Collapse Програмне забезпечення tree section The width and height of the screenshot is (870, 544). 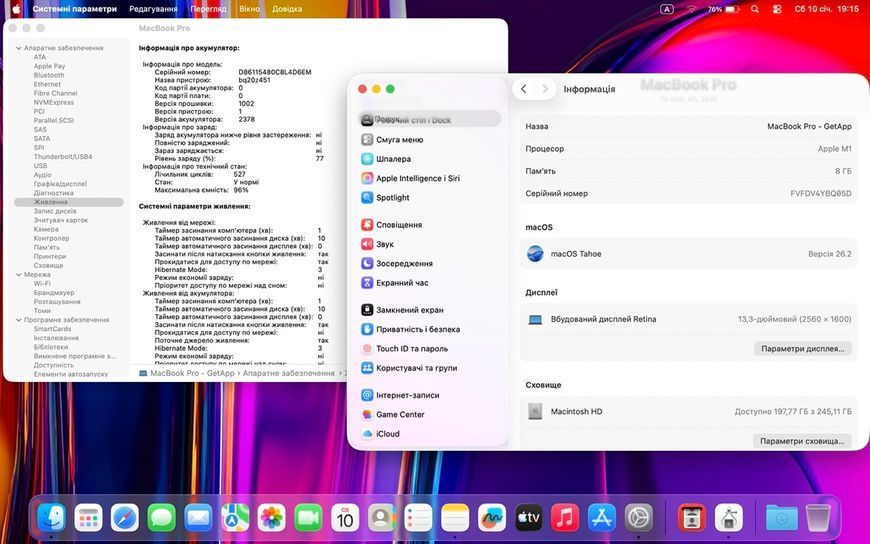coord(19,320)
